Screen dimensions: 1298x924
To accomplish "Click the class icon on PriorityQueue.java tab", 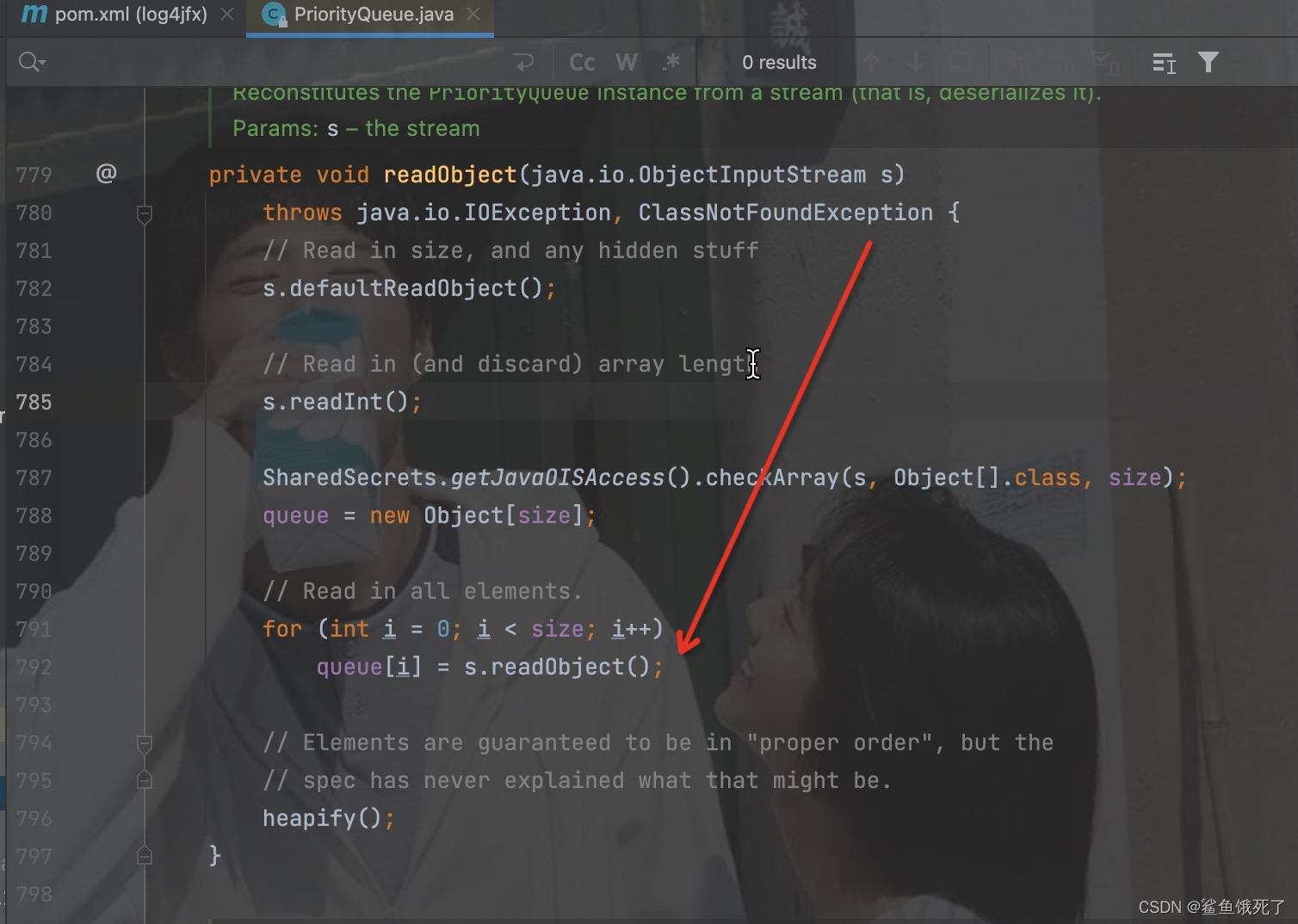I will pos(273,14).
